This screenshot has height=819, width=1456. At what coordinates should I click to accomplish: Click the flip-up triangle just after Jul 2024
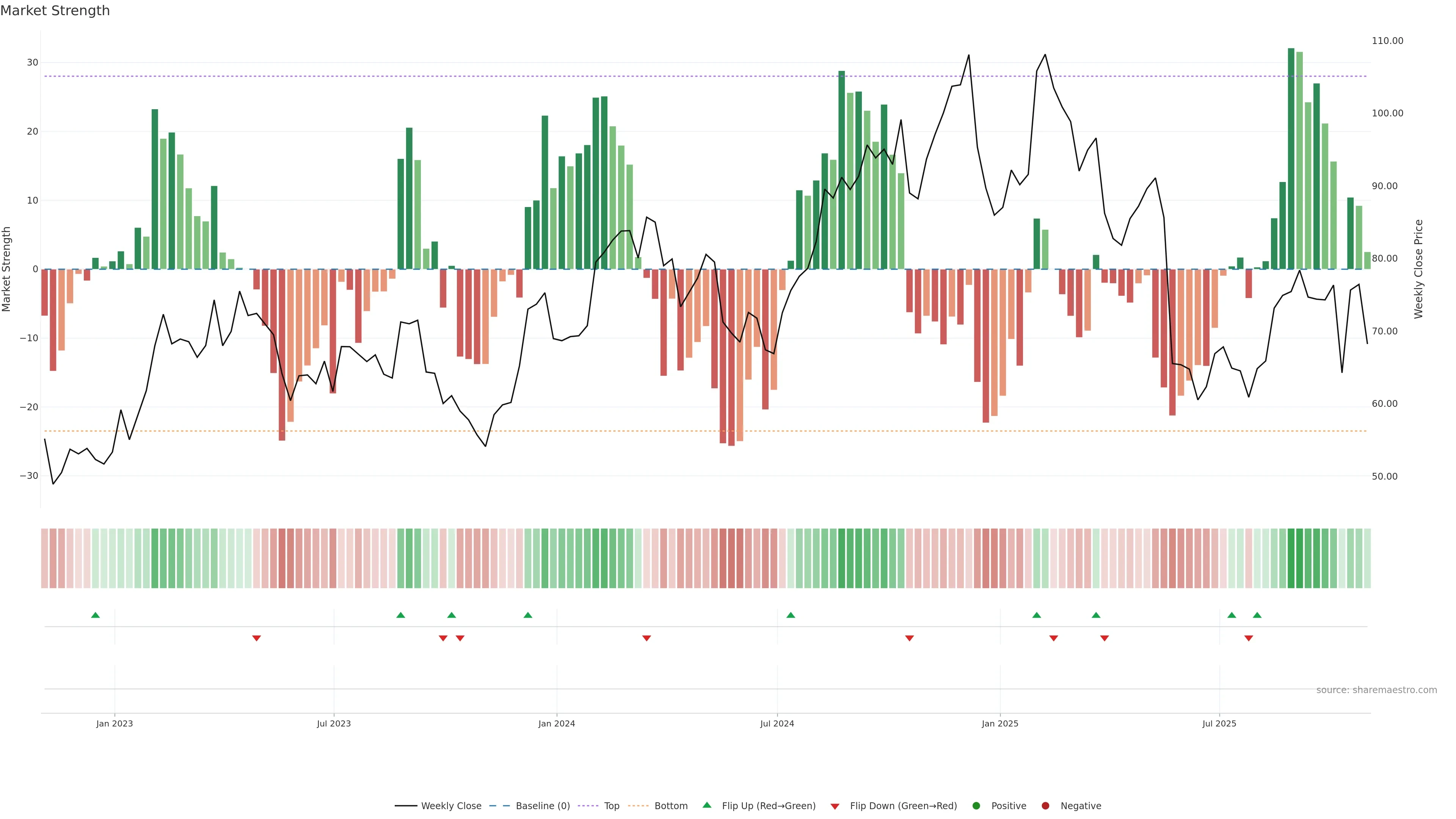point(791,615)
